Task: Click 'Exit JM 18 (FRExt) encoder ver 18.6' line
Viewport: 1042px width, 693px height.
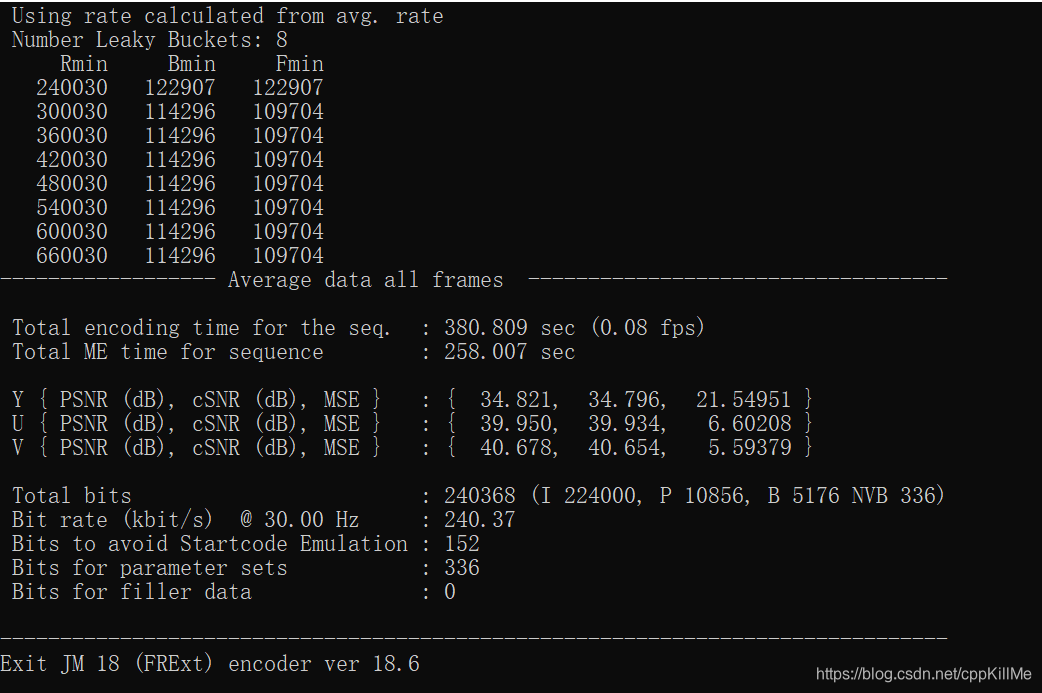Action: 210,664
